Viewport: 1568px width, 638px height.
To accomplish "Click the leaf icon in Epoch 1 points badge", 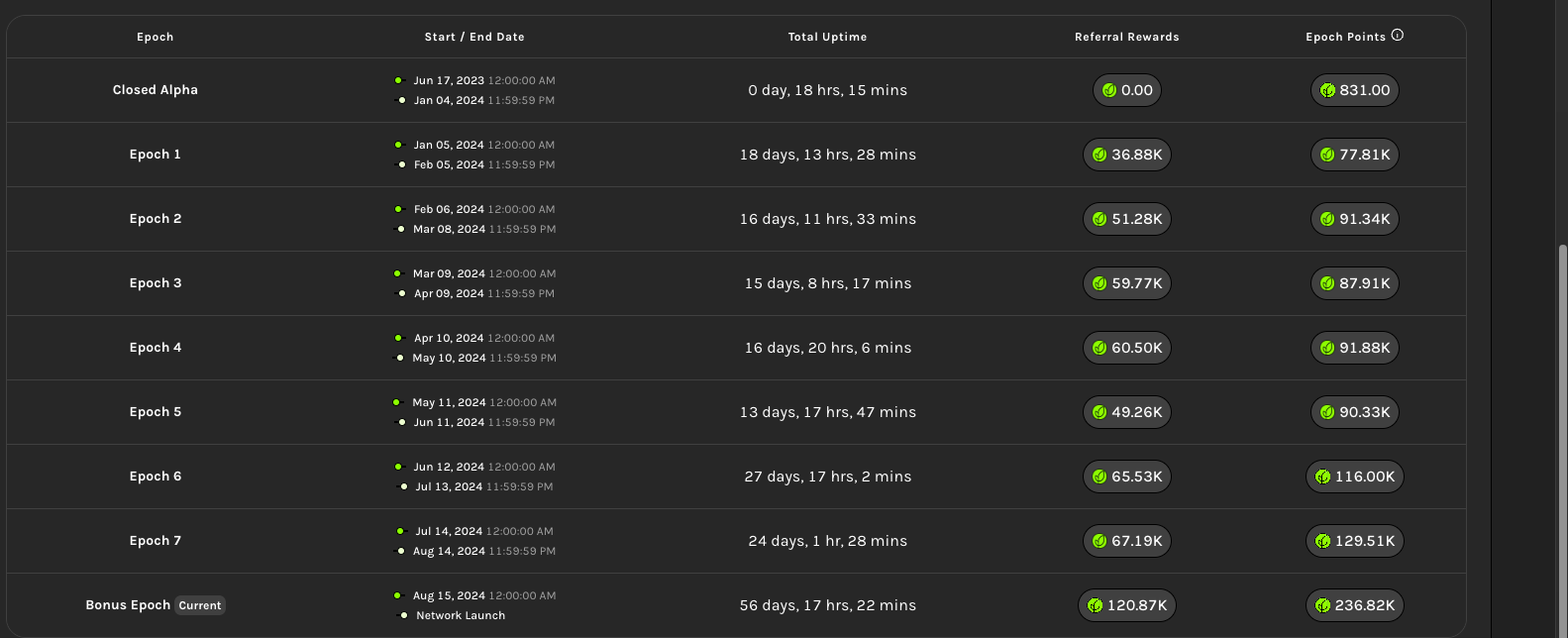I will (1327, 155).
